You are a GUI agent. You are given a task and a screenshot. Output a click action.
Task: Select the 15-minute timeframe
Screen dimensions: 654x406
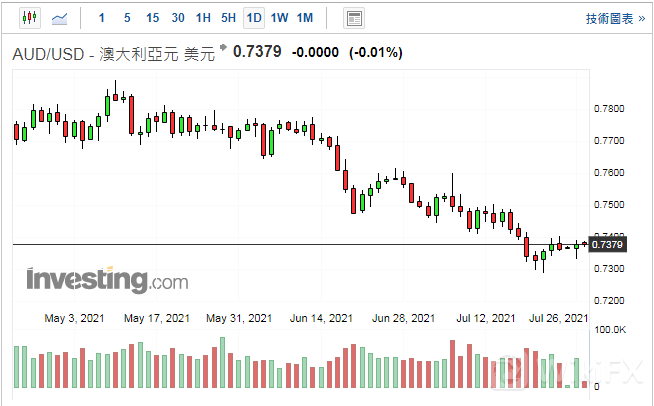click(152, 18)
